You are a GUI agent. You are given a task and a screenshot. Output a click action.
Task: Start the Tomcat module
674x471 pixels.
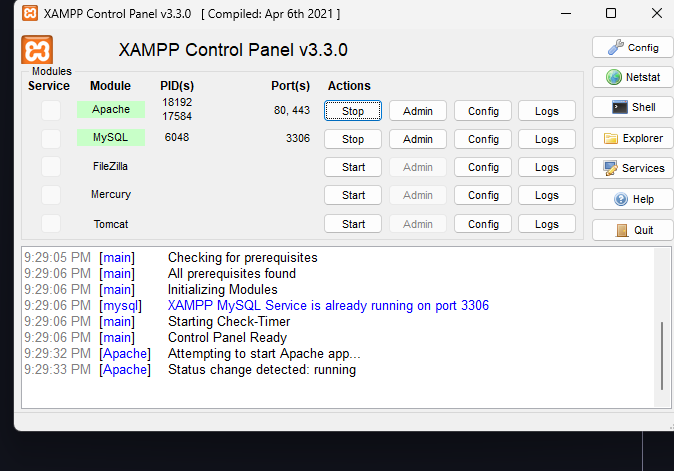(353, 224)
